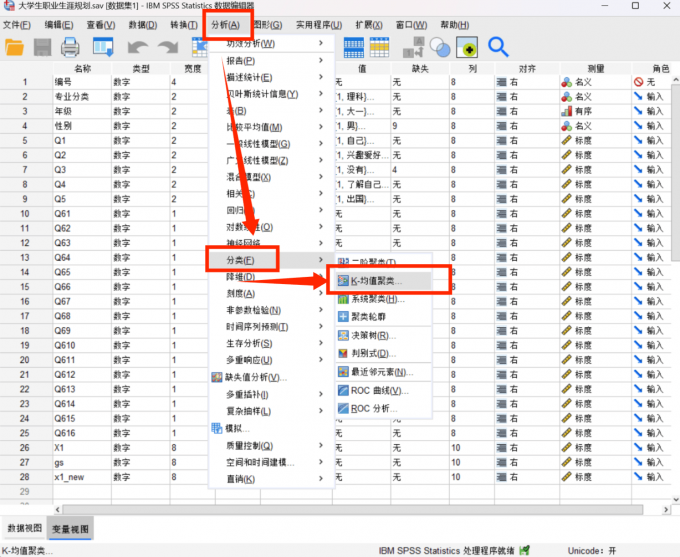Click the processor ready status bar icon

click(525, 550)
